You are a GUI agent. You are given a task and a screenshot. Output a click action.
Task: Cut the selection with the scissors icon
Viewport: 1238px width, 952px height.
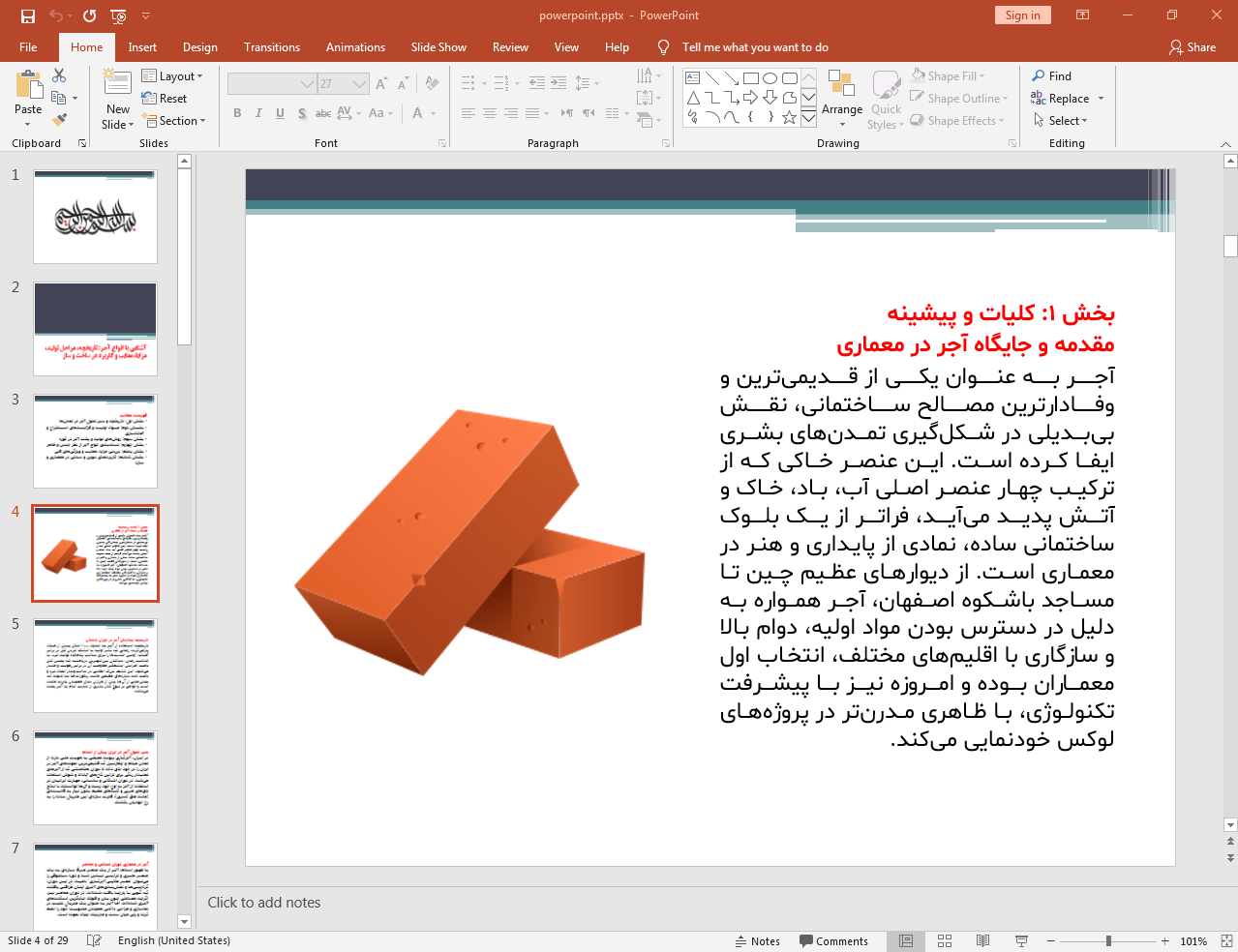59,75
